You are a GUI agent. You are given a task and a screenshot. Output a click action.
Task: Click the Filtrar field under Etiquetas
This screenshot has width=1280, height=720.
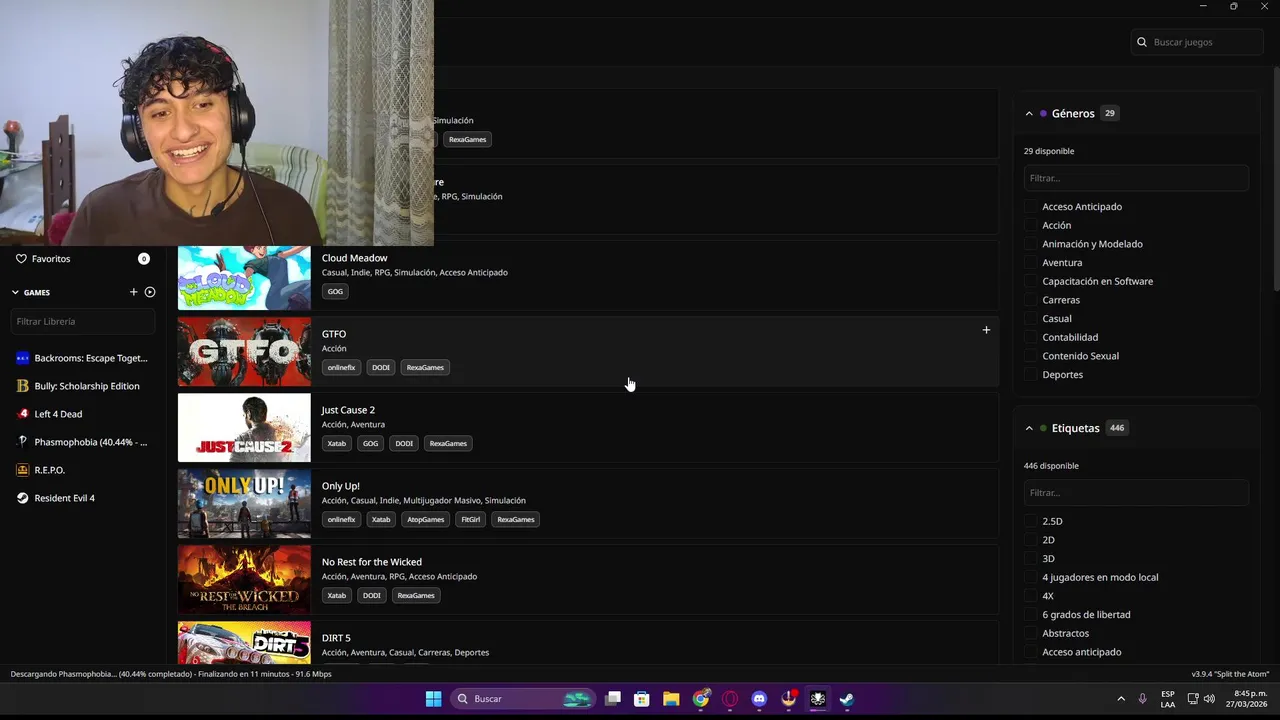point(1136,492)
